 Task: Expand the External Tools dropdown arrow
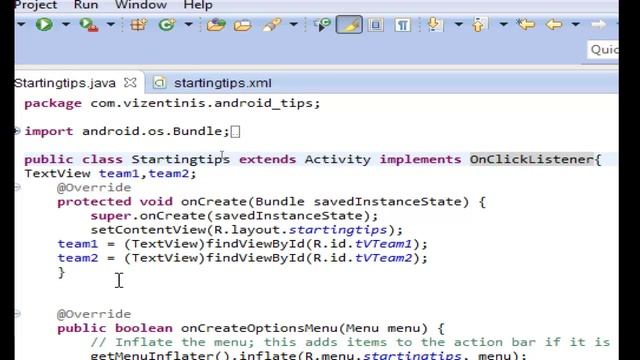click(111, 24)
